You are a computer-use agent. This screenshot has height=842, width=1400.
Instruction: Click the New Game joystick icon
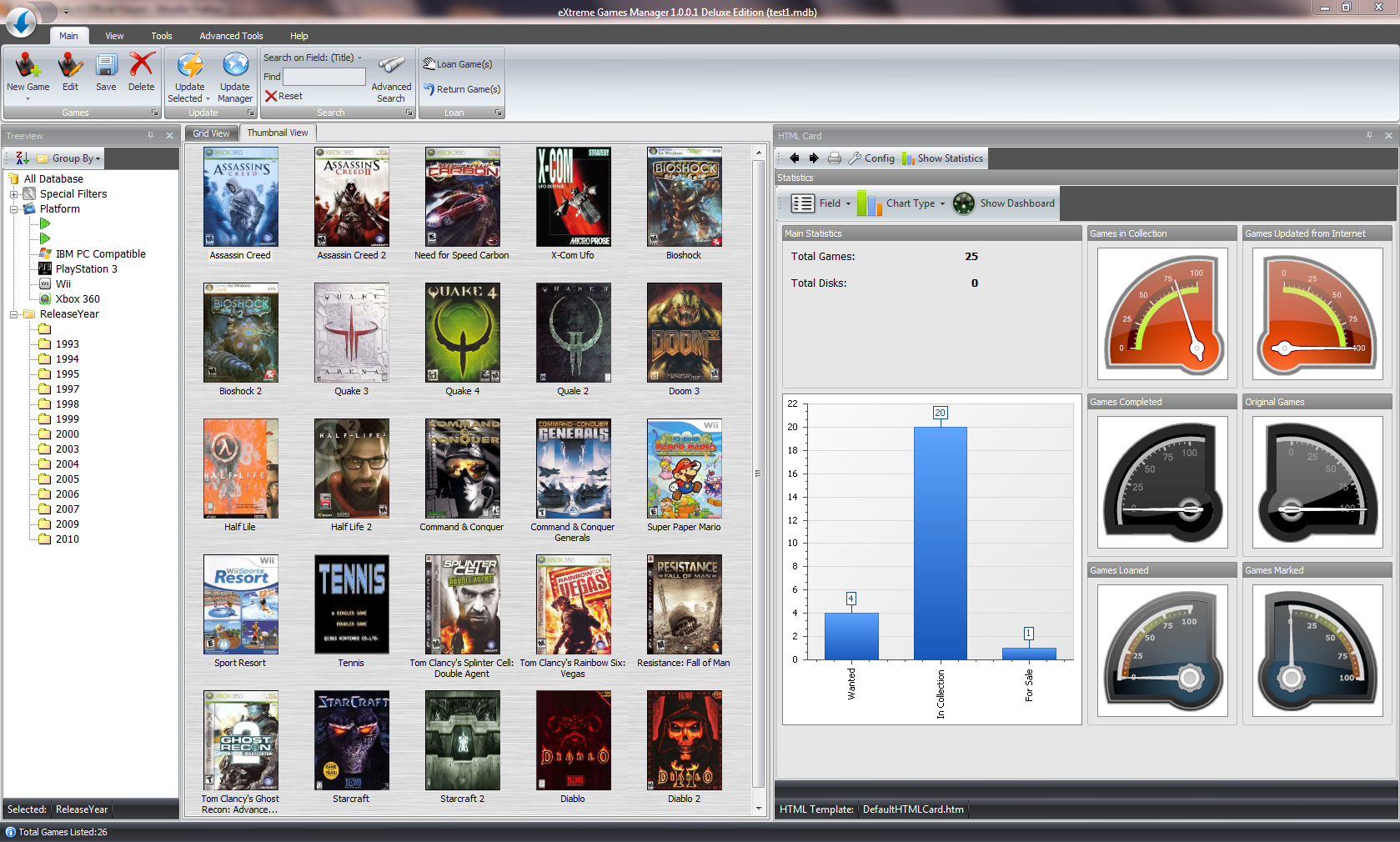tap(28, 64)
